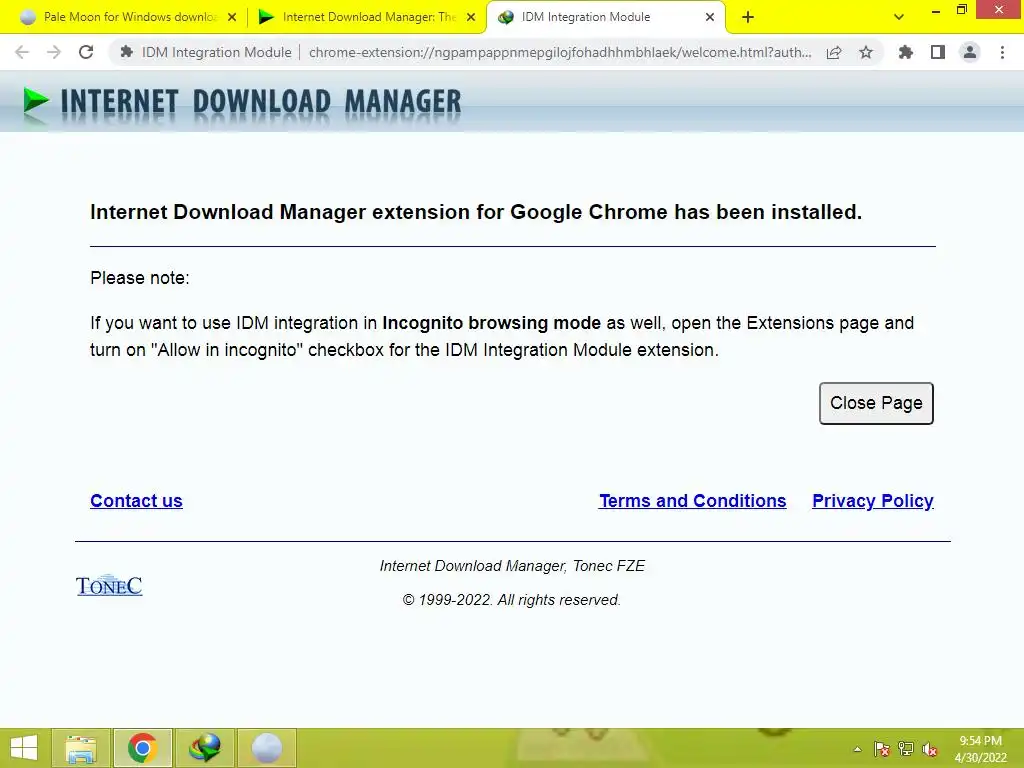The image size is (1024, 768).
Task: Close the IDM Integration Module tab
Action: 710,18
